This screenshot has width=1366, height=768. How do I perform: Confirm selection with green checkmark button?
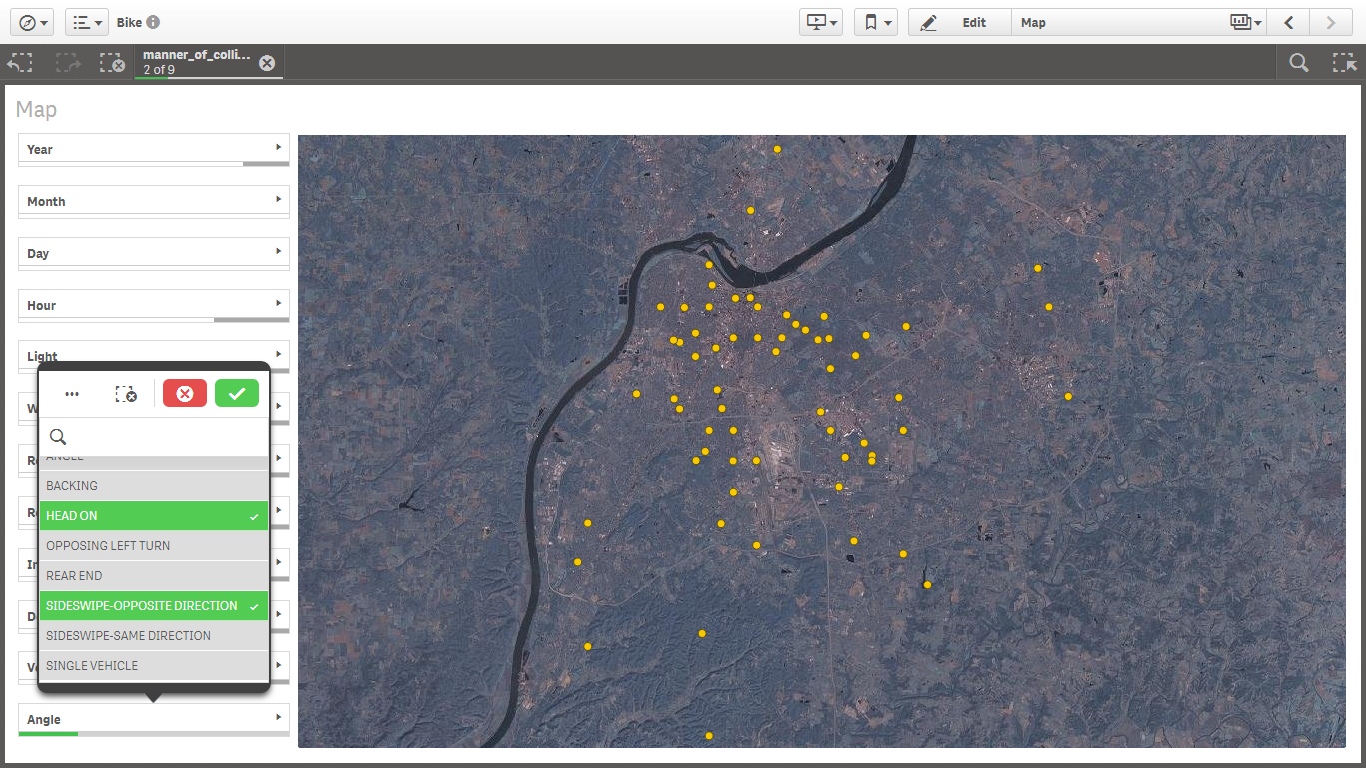[236, 394]
